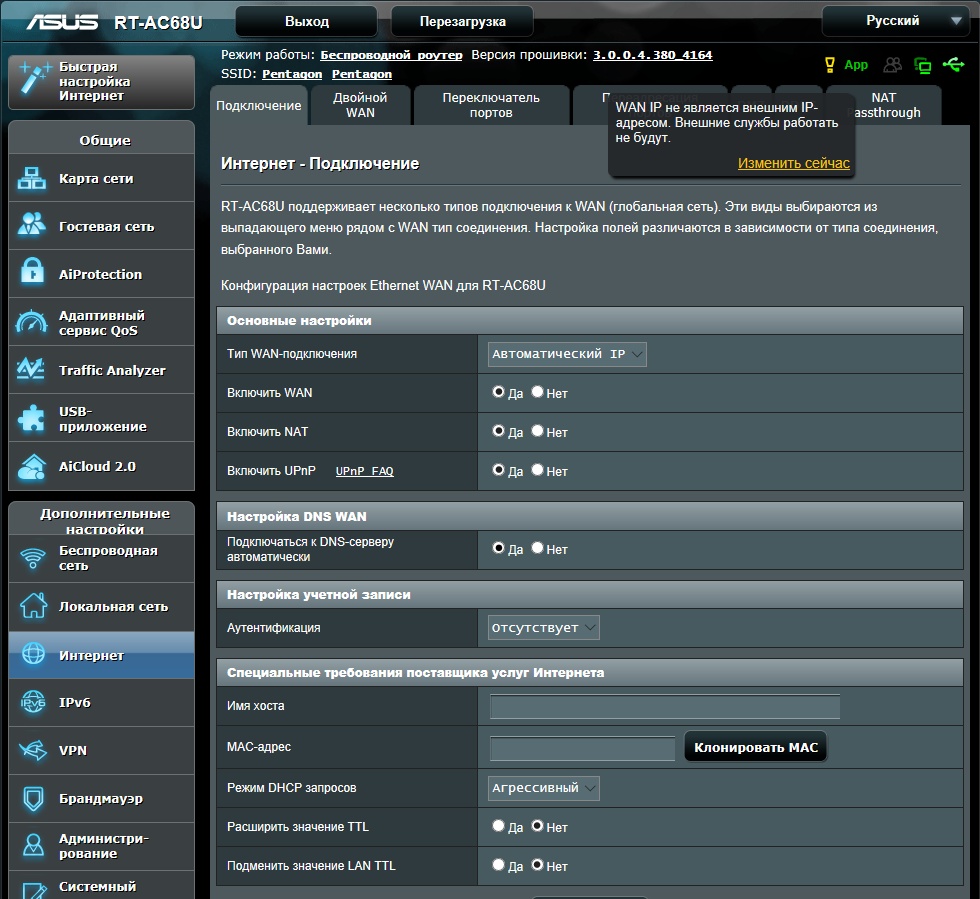Select Да for Подменить значение LAN TTL

[498, 865]
